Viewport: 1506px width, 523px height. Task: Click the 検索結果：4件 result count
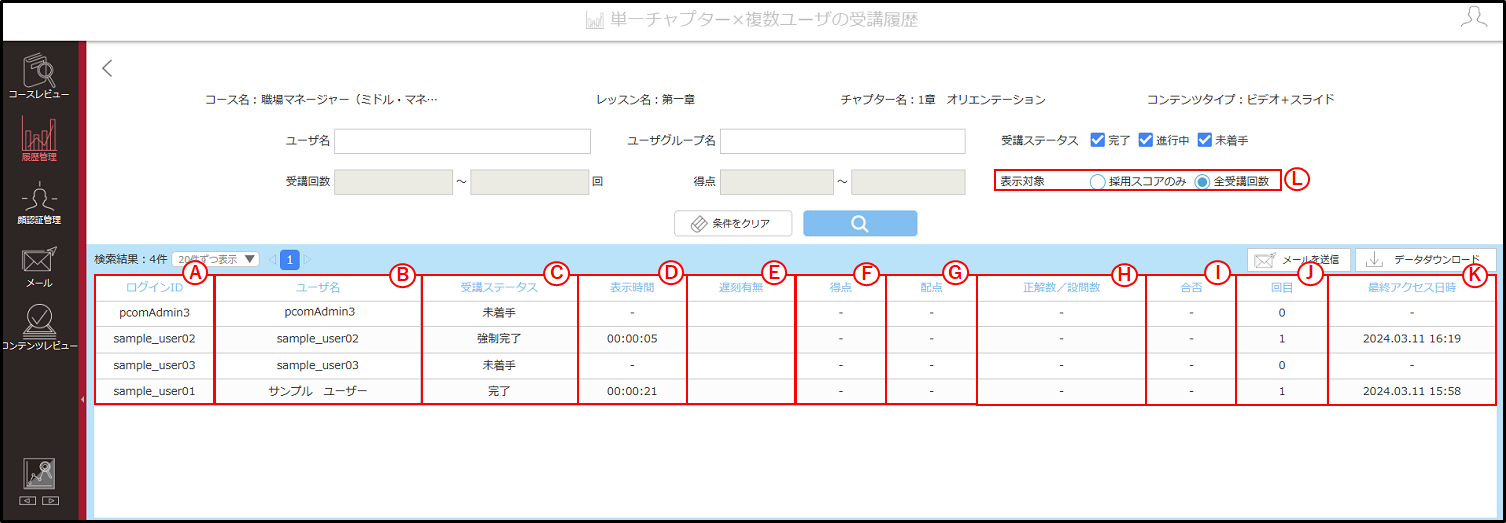pos(130,259)
